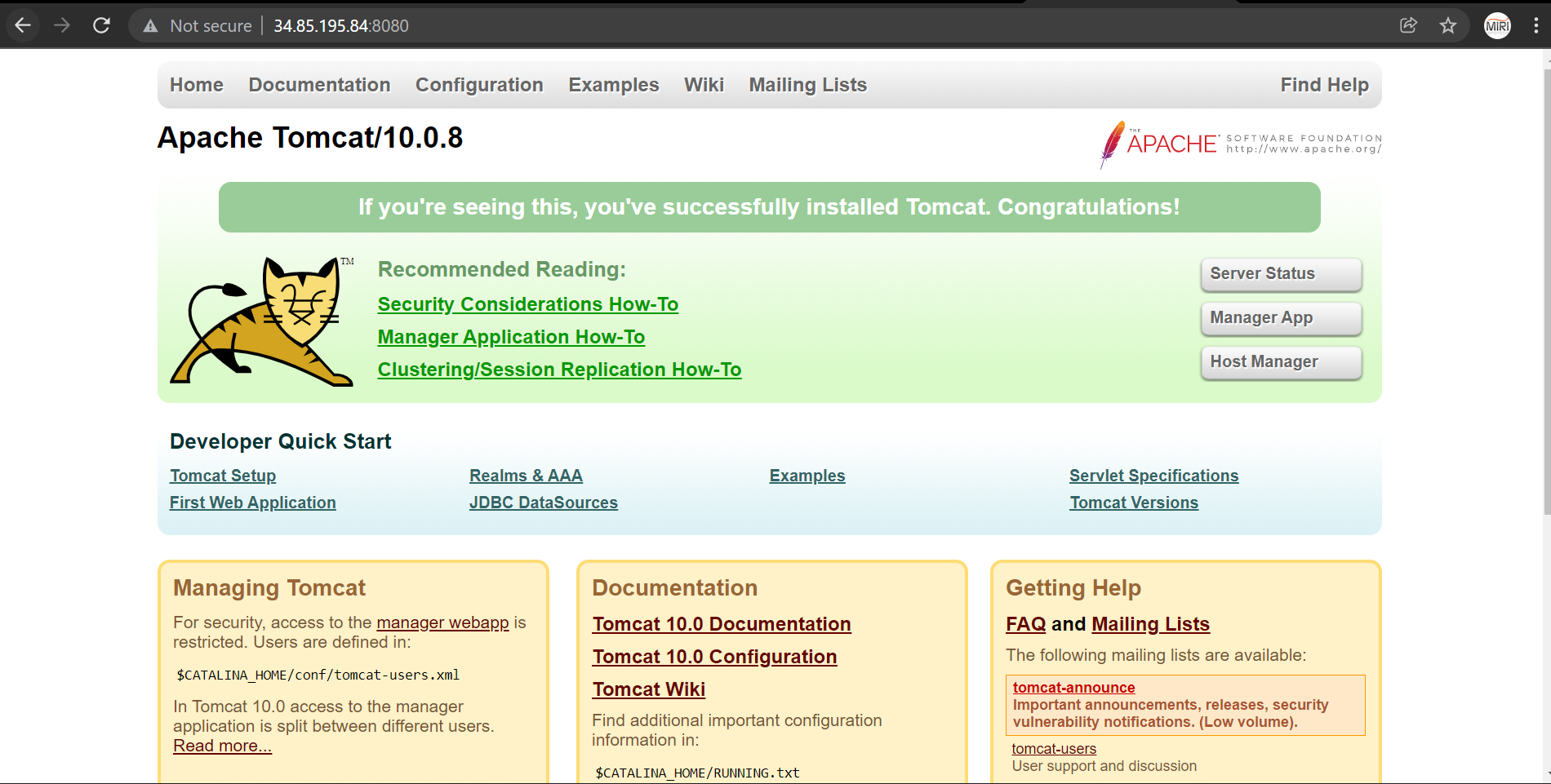Open Security Considerations How-To link
The width and height of the screenshot is (1551, 784).
click(527, 304)
